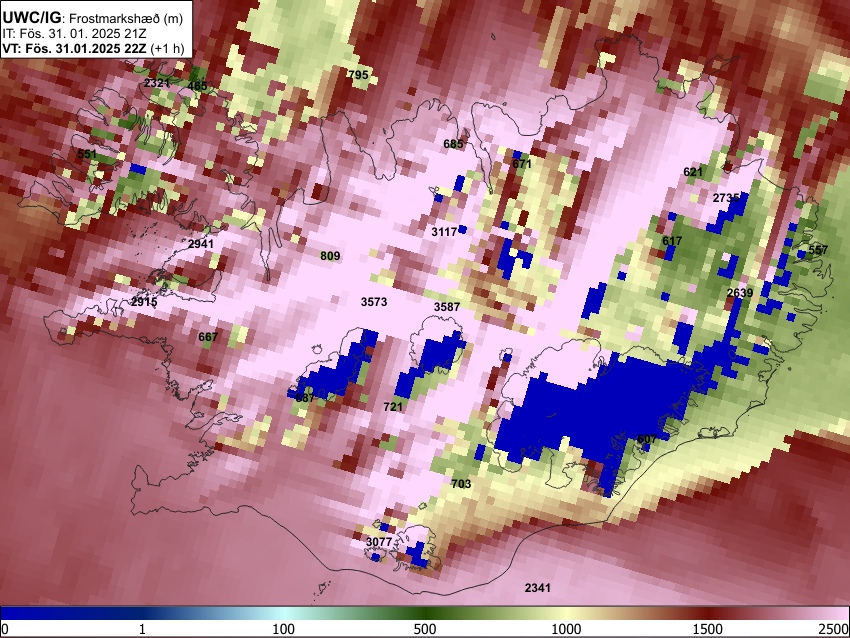Click the map value 2321
Image resolution: width=850 pixels, height=638 pixels.
pyautogui.click(x=157, y=83)
